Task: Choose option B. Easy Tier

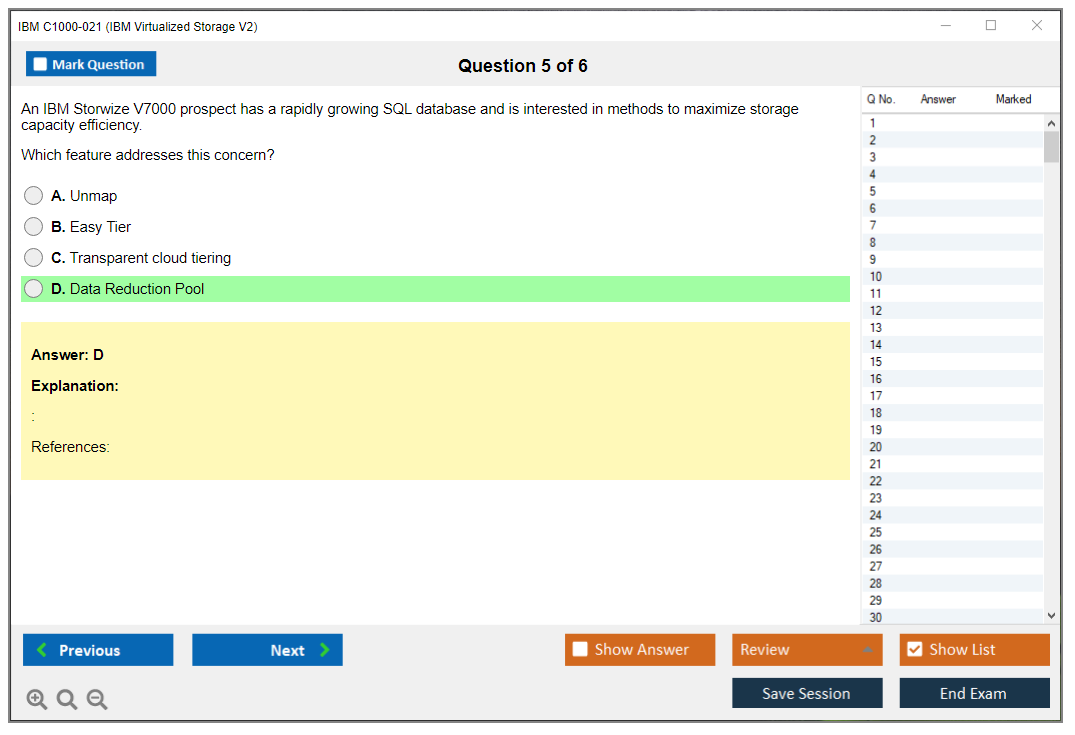Action: 34,227
